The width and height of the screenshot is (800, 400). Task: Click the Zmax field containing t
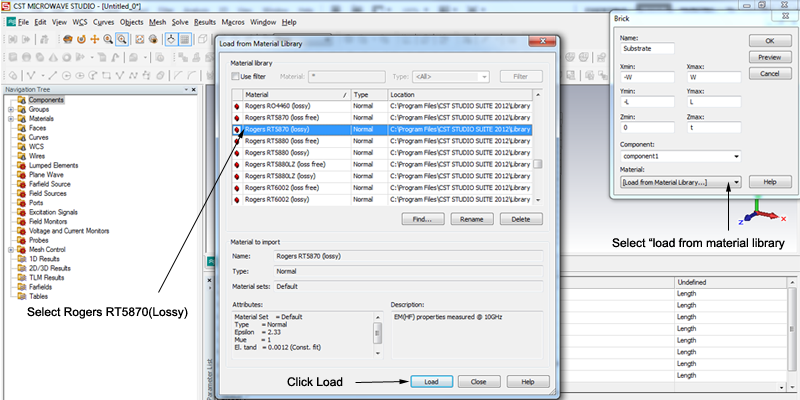[714, 128]
